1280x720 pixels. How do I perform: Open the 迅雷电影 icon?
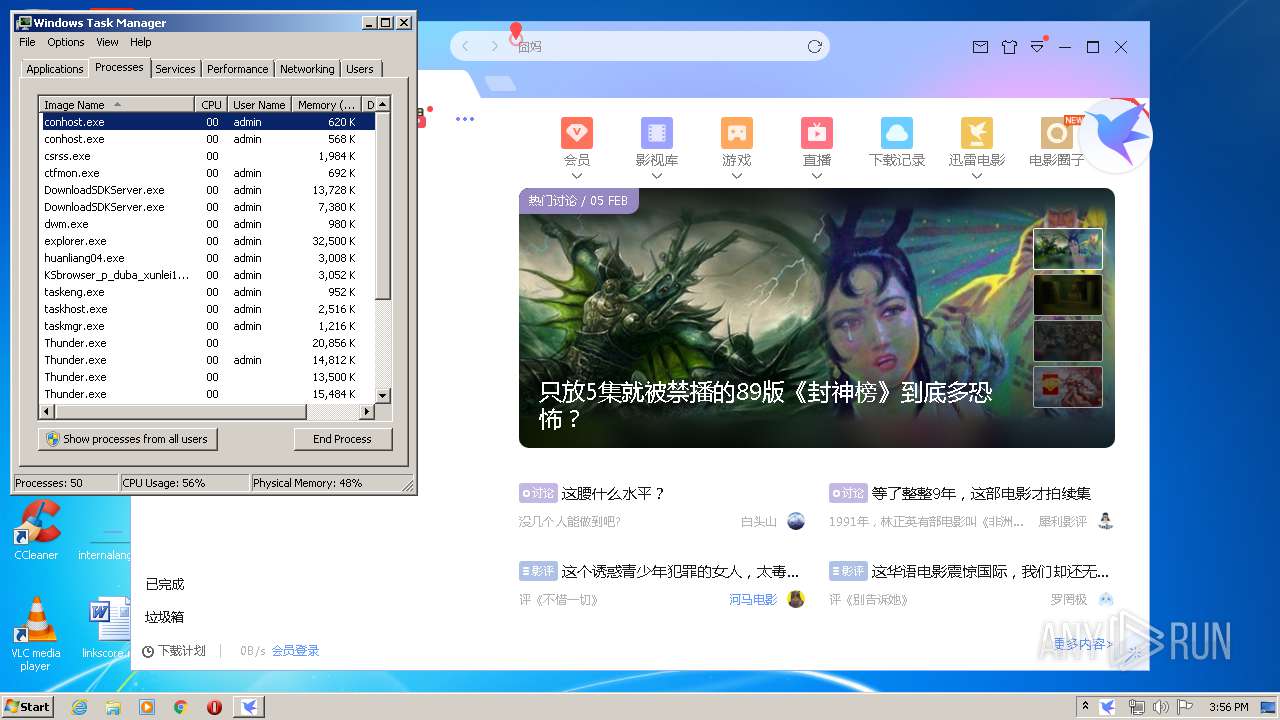coord(977,133)
